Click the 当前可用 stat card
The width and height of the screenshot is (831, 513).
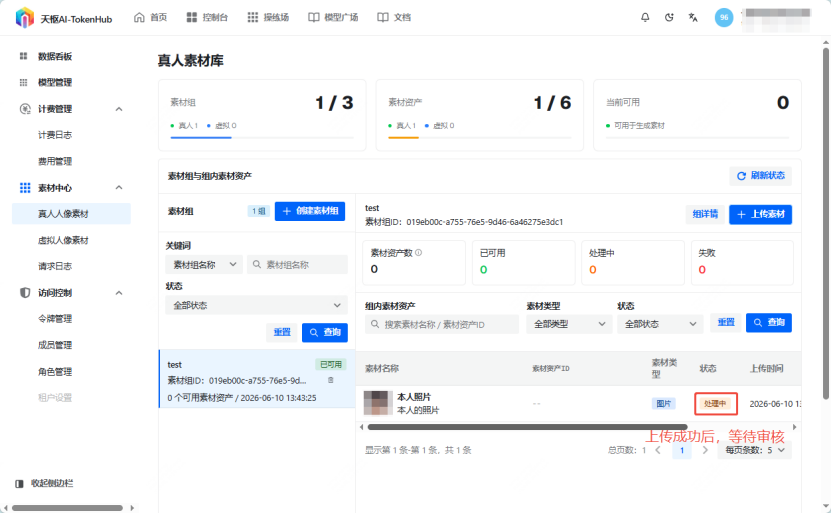tap(697, 115)
